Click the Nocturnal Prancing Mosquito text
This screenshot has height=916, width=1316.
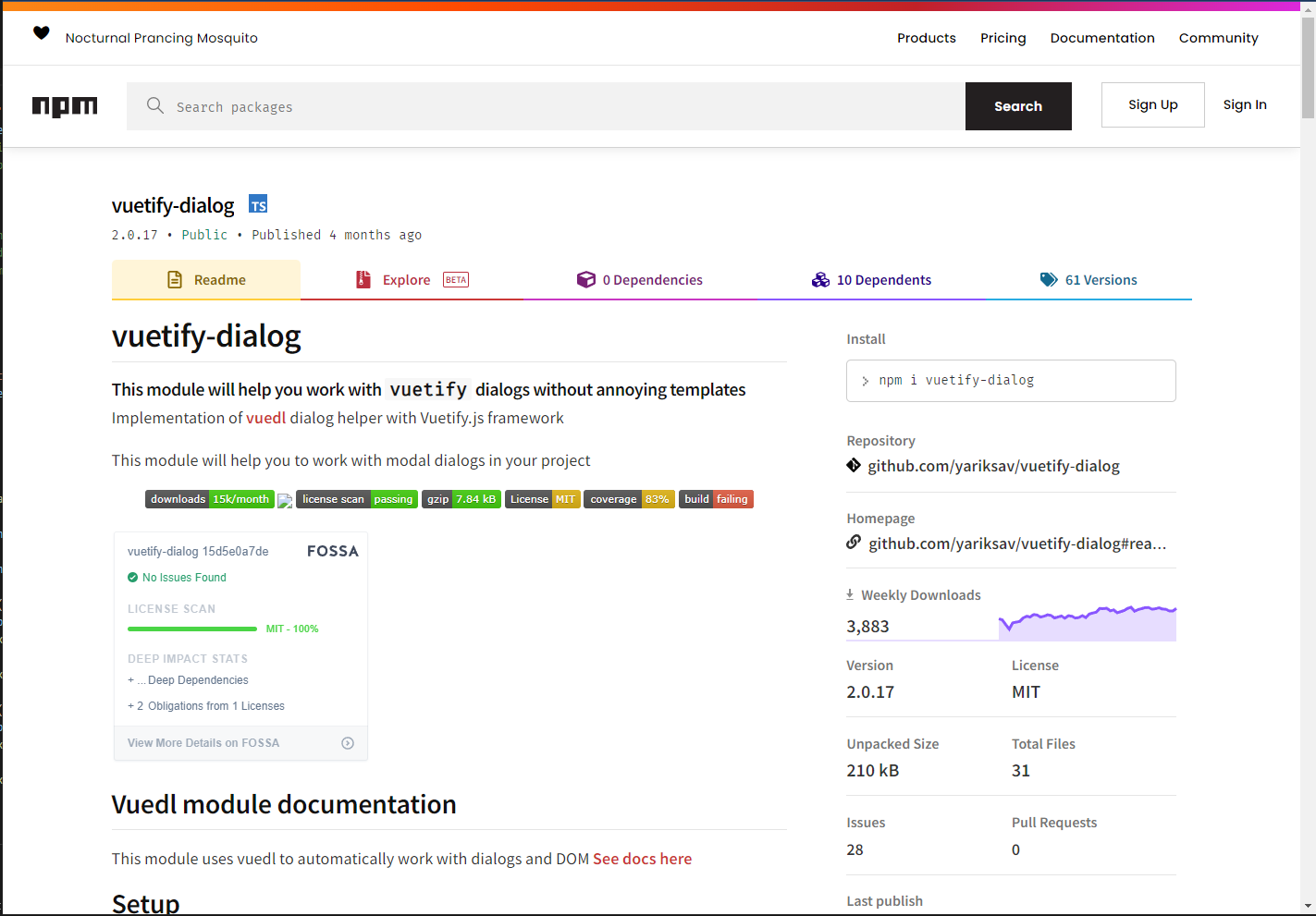click(x=162, y=38)
